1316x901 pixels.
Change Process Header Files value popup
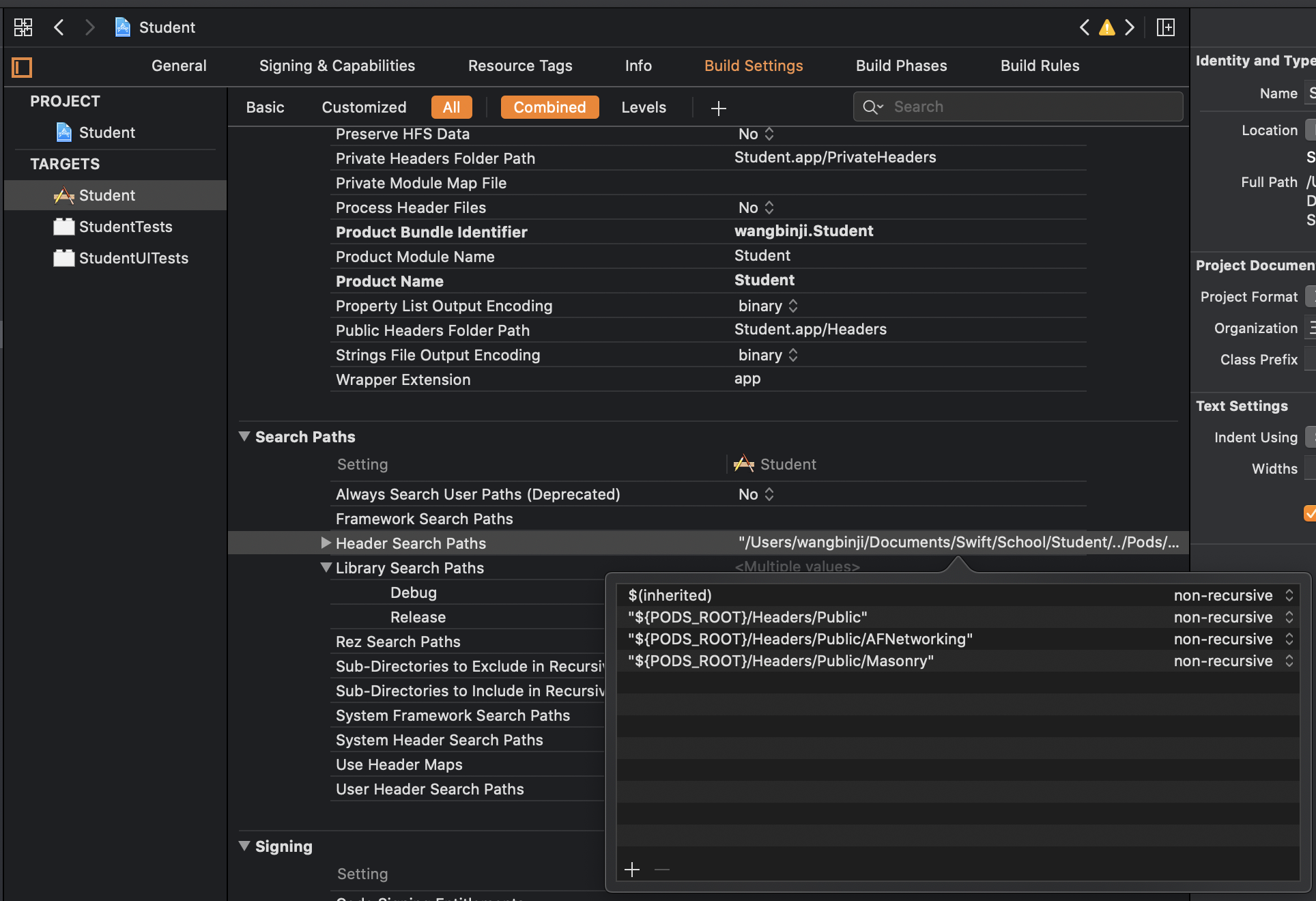pyautogui.click(x=756, y=208)
